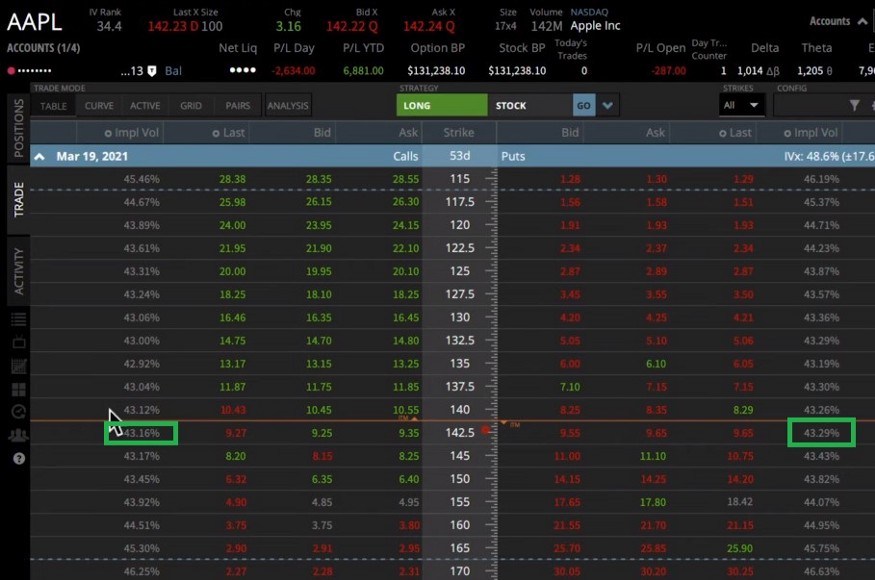Screen dimensions: 875x580
Task: Toggle the LONG strategy direction button
Action: pos(441,106)
